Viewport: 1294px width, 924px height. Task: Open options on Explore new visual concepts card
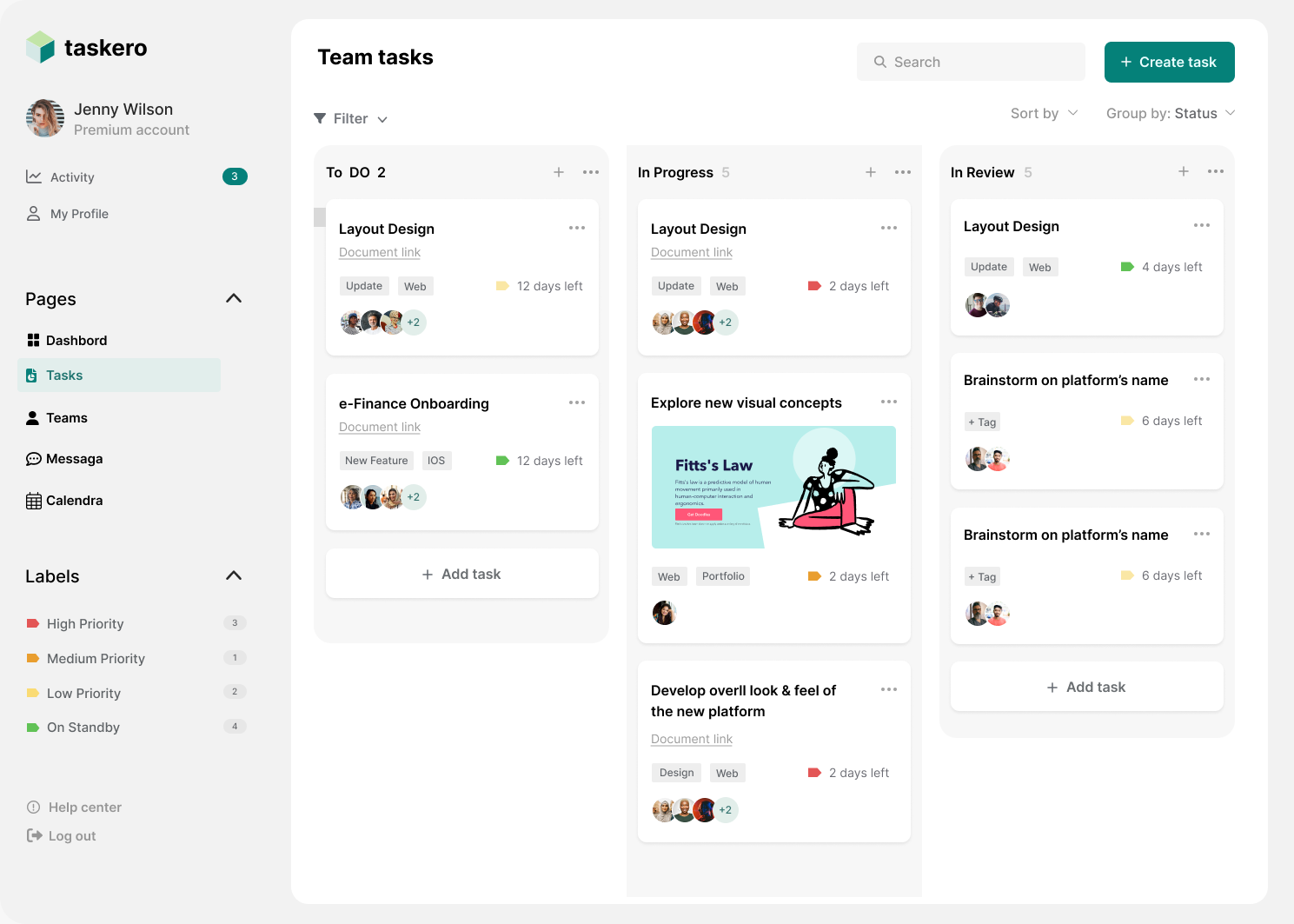tap(888, 402)
